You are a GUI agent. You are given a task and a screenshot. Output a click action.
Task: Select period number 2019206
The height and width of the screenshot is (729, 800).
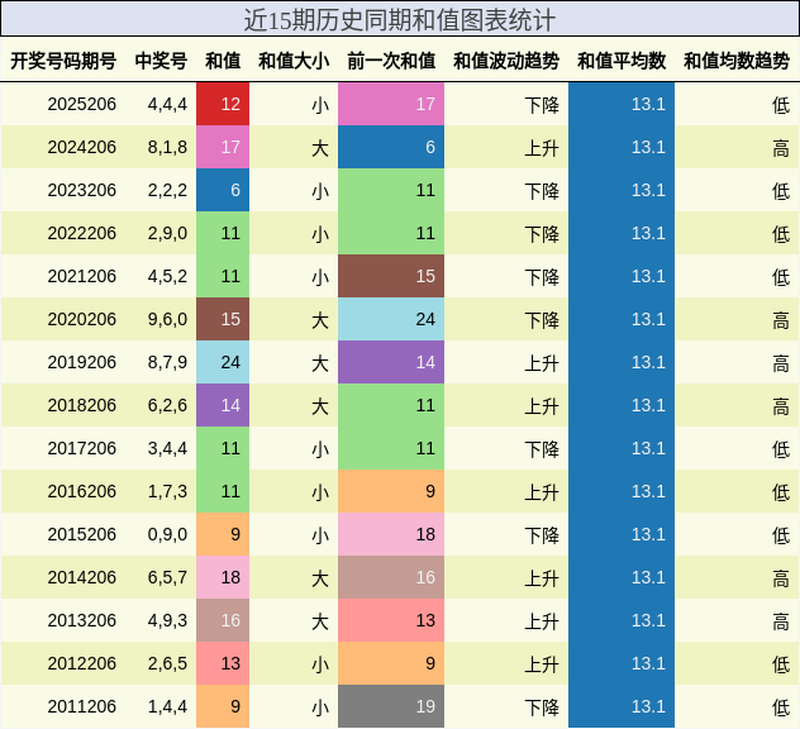[x=82, y=362]
